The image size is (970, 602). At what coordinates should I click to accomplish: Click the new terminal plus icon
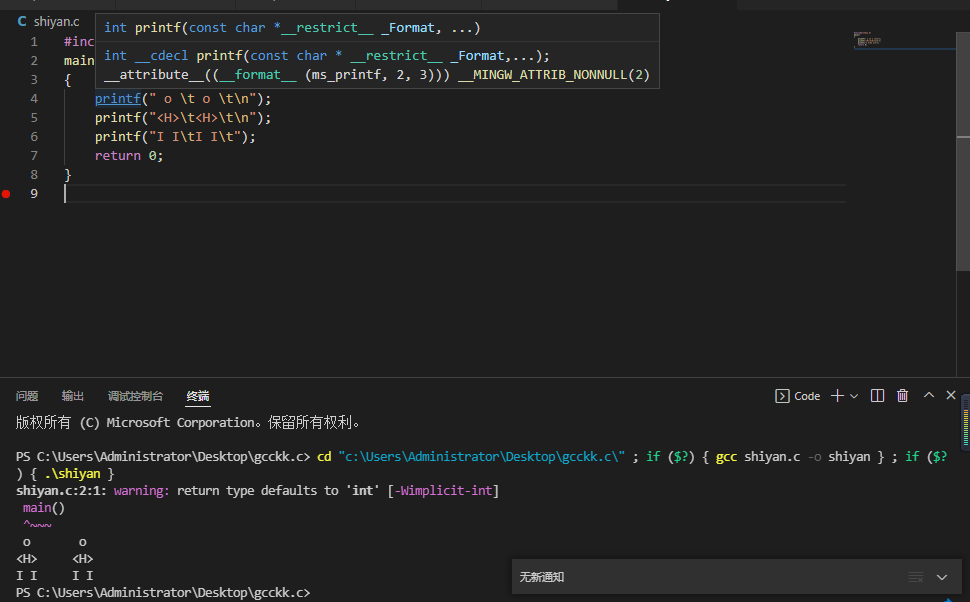point(838,396)
